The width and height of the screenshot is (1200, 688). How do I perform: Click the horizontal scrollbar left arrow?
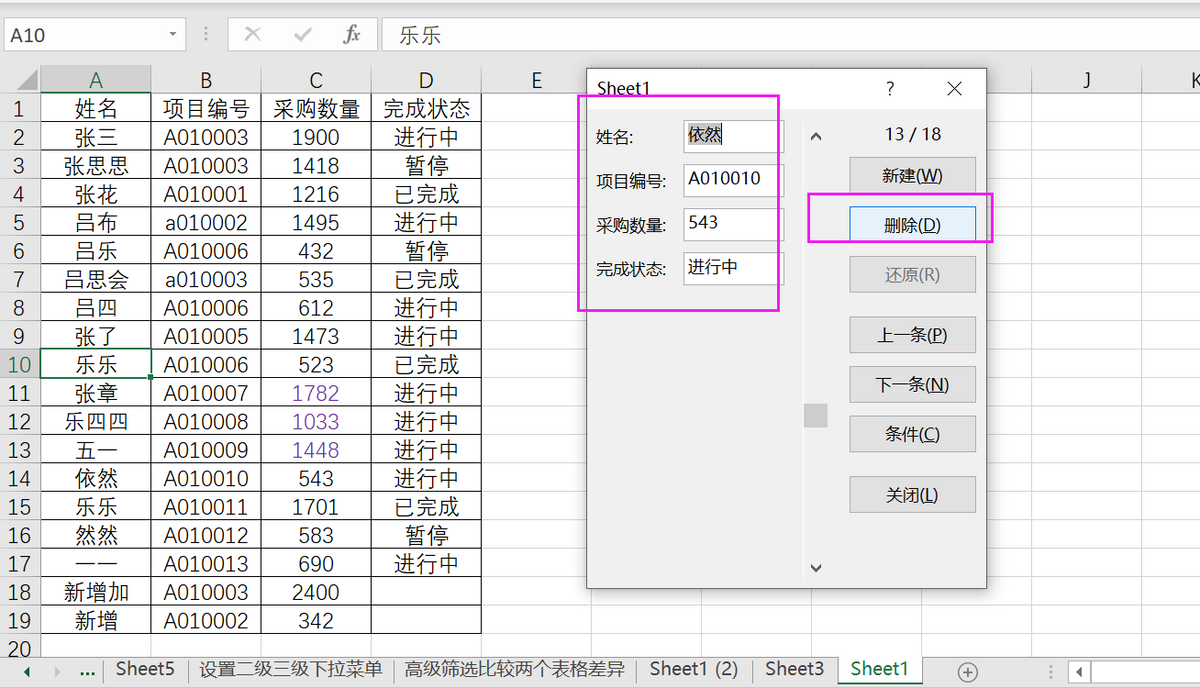click(1078, 670)
